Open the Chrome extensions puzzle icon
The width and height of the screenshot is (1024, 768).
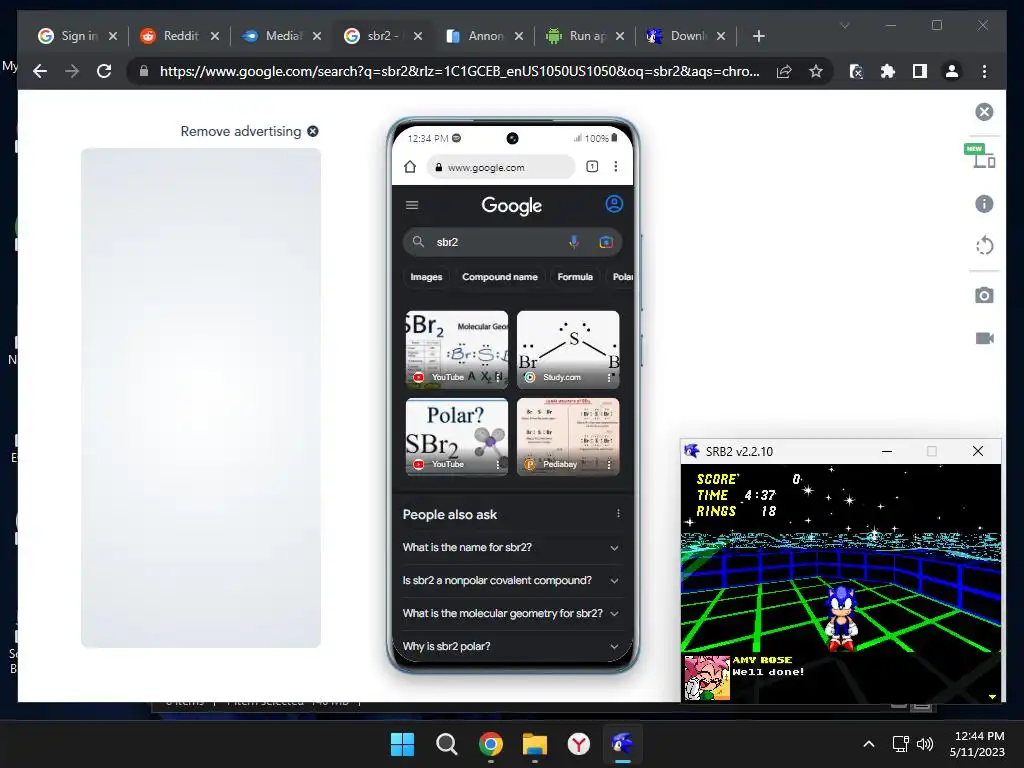(x=888, y=71)
